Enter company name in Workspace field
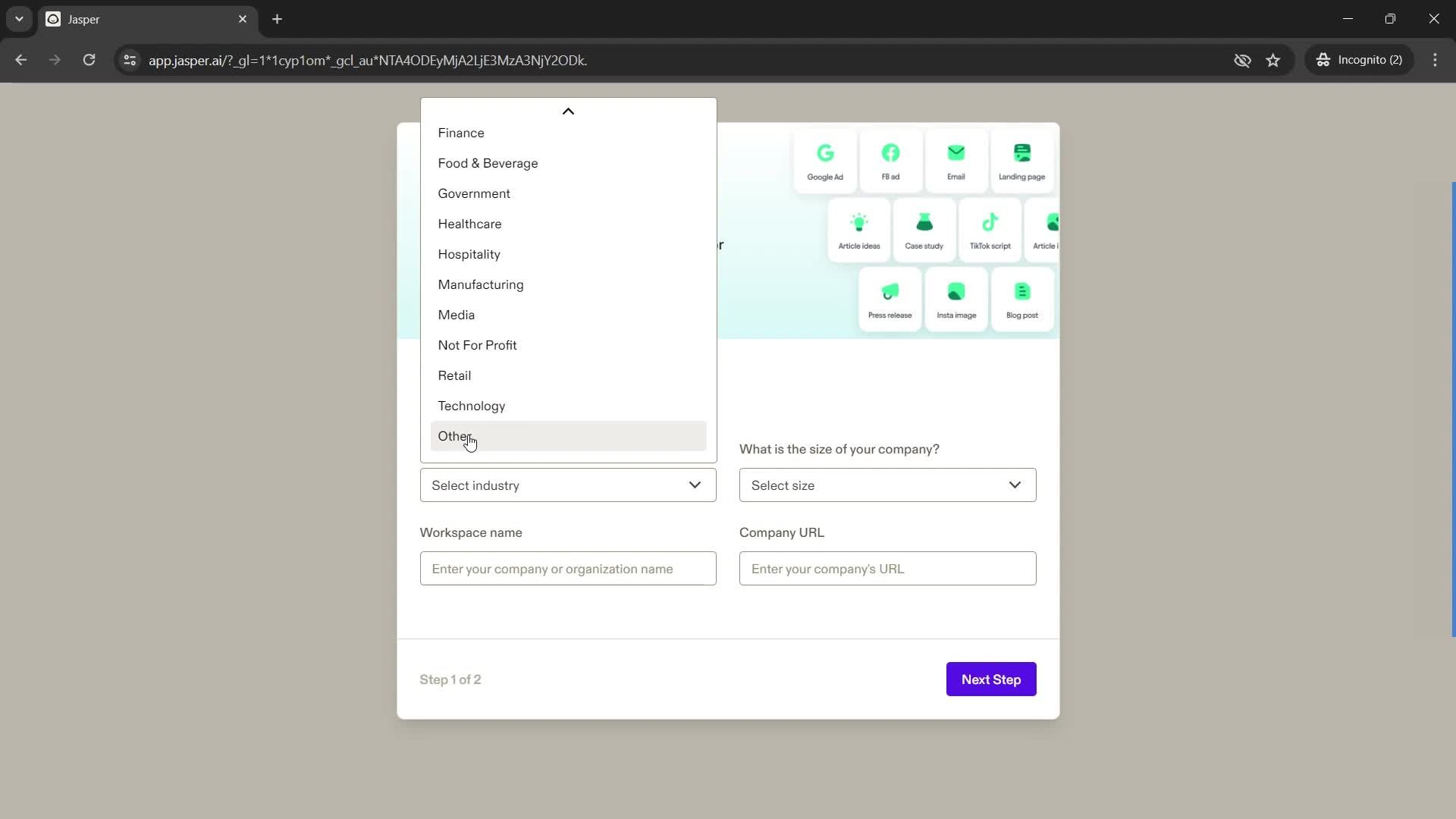The image size is (1456, 819). [569, 568]
